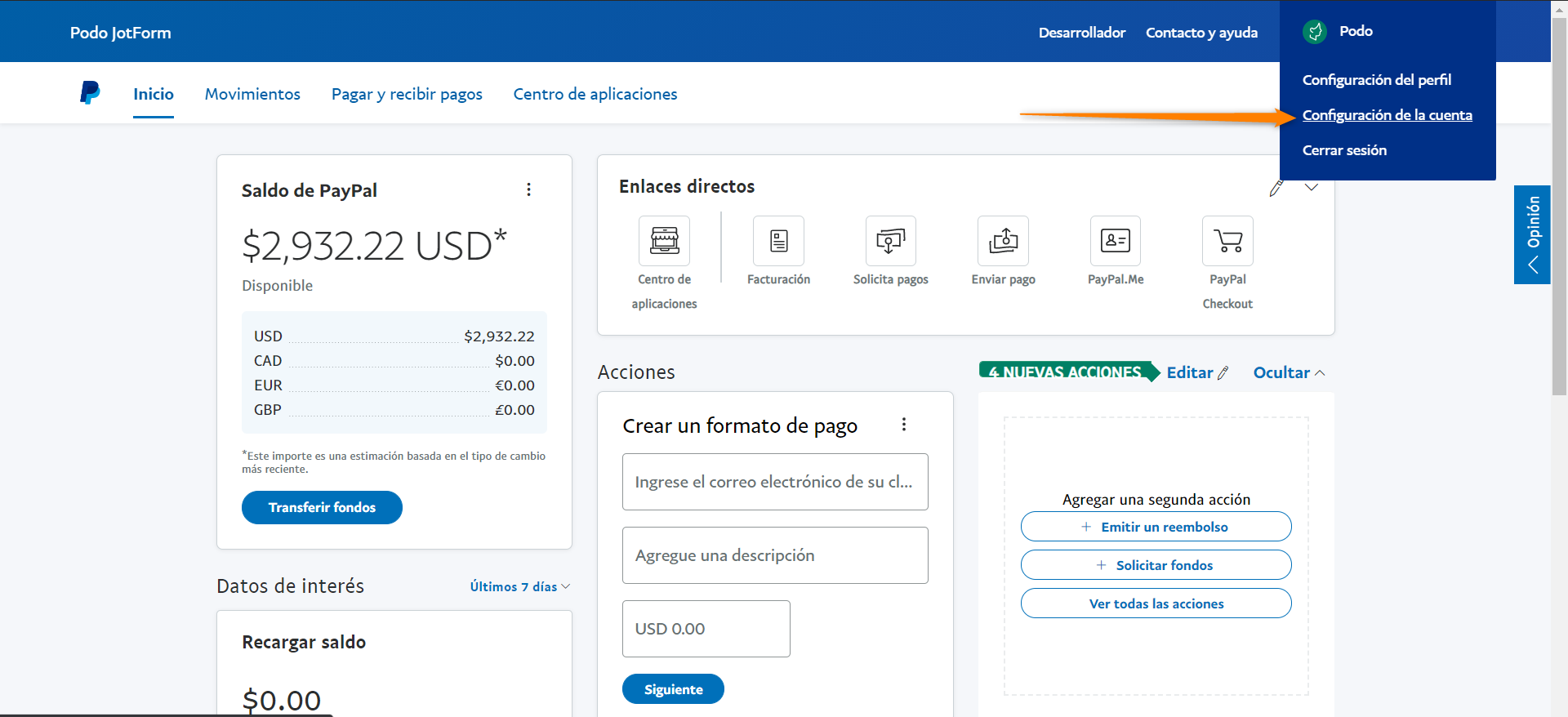The image size is (1568, 717).
Task: Open the Podo profile avatar icon
Action: click(1315, 32)
